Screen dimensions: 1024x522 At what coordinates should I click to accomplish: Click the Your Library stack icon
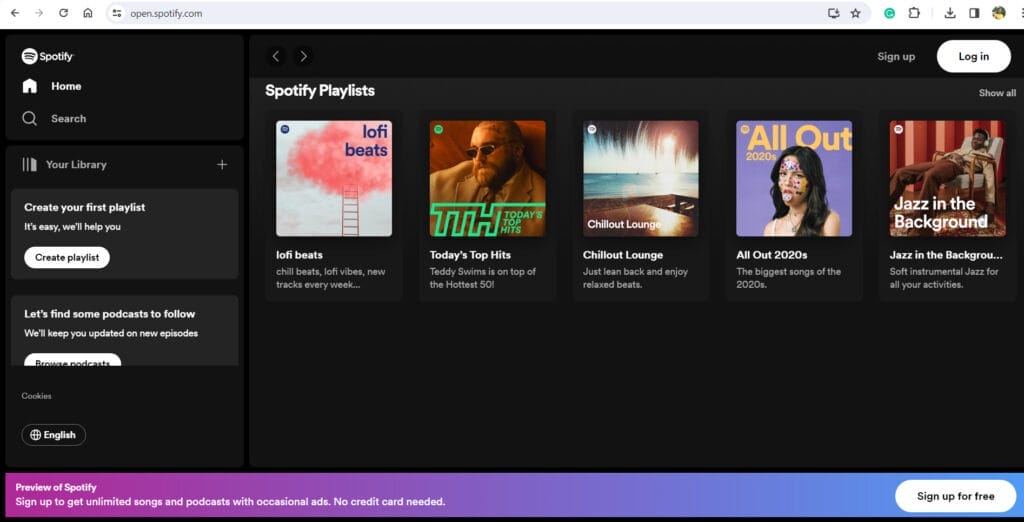(x=29, y=165)
